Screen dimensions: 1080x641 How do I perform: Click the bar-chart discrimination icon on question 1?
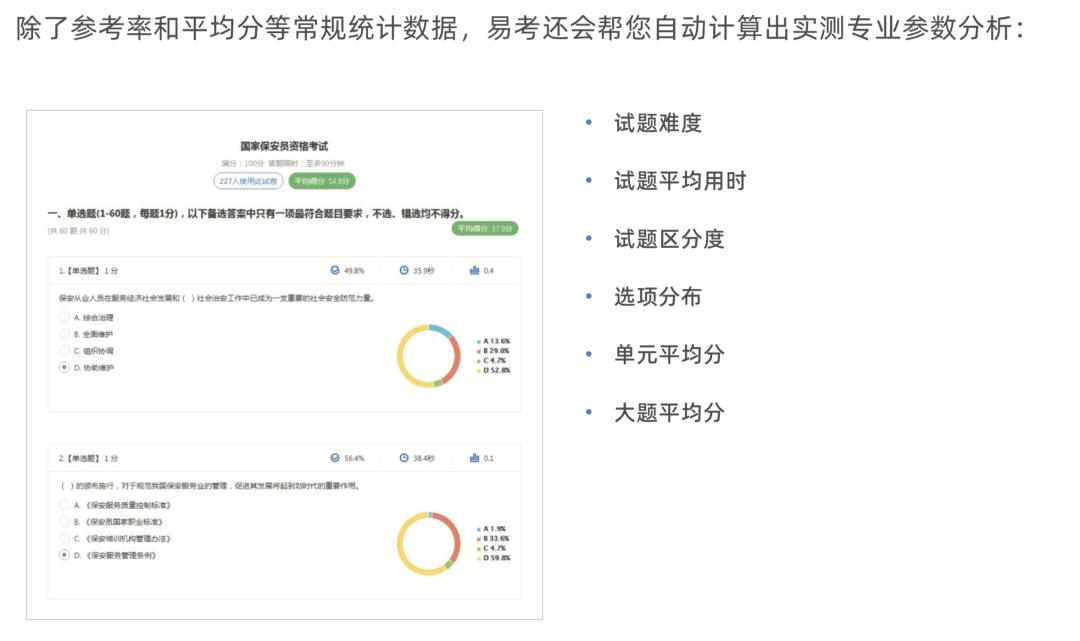pyautogui.click(x=475, y=270)
